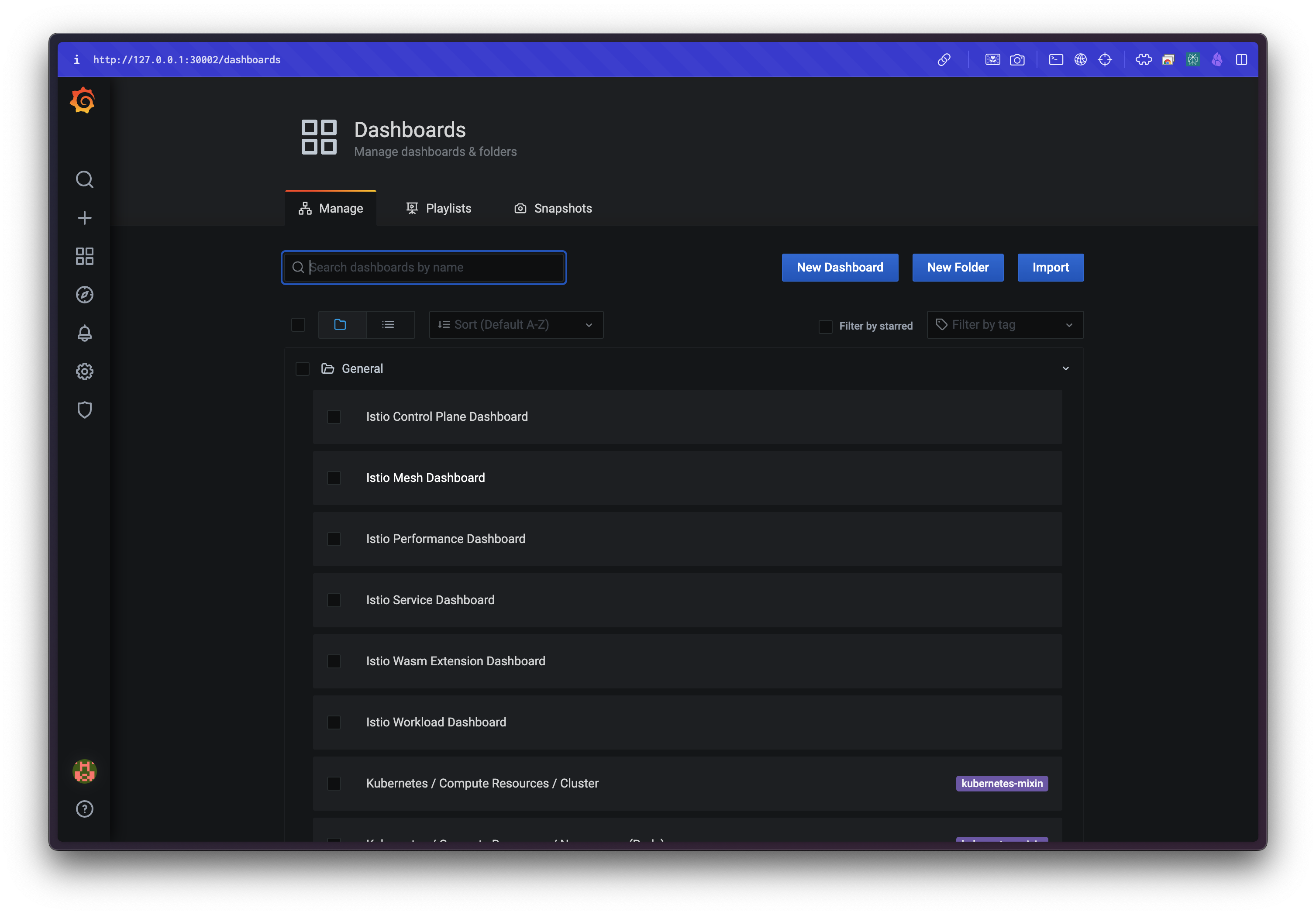Open the Istio Control Plane Dashboard link
The height and width of the screenshot is (915, 1316).
coord(447,416)
